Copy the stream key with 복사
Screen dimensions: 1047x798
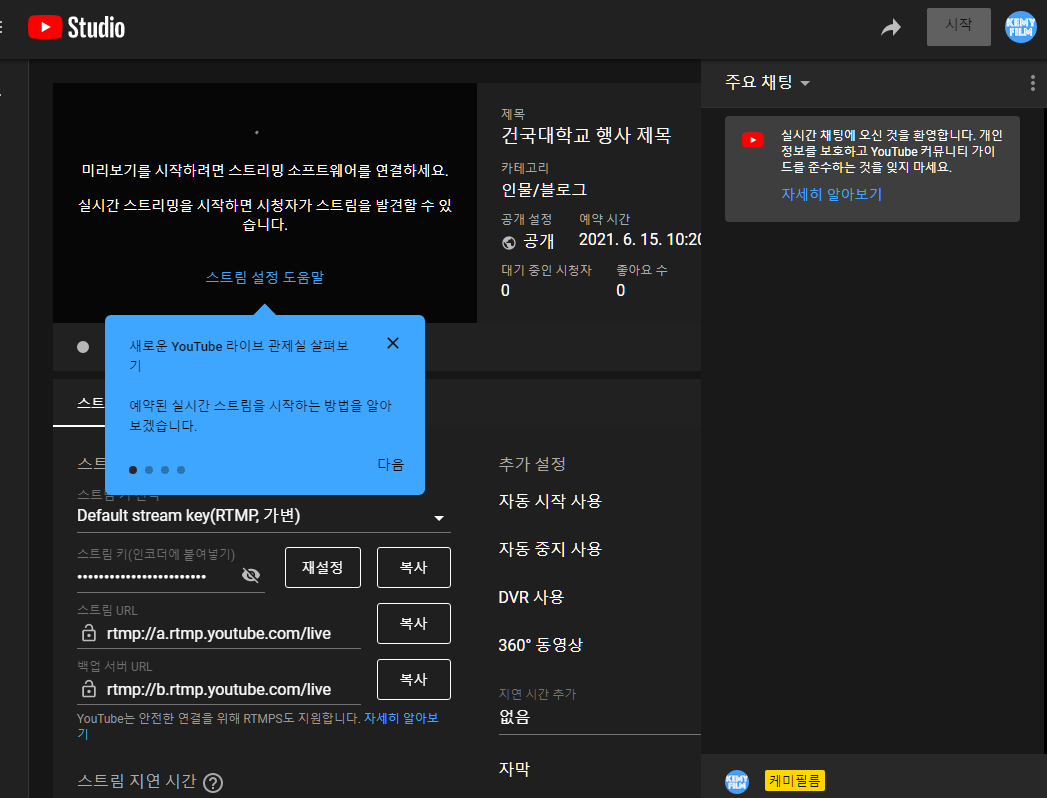(413, 568)
